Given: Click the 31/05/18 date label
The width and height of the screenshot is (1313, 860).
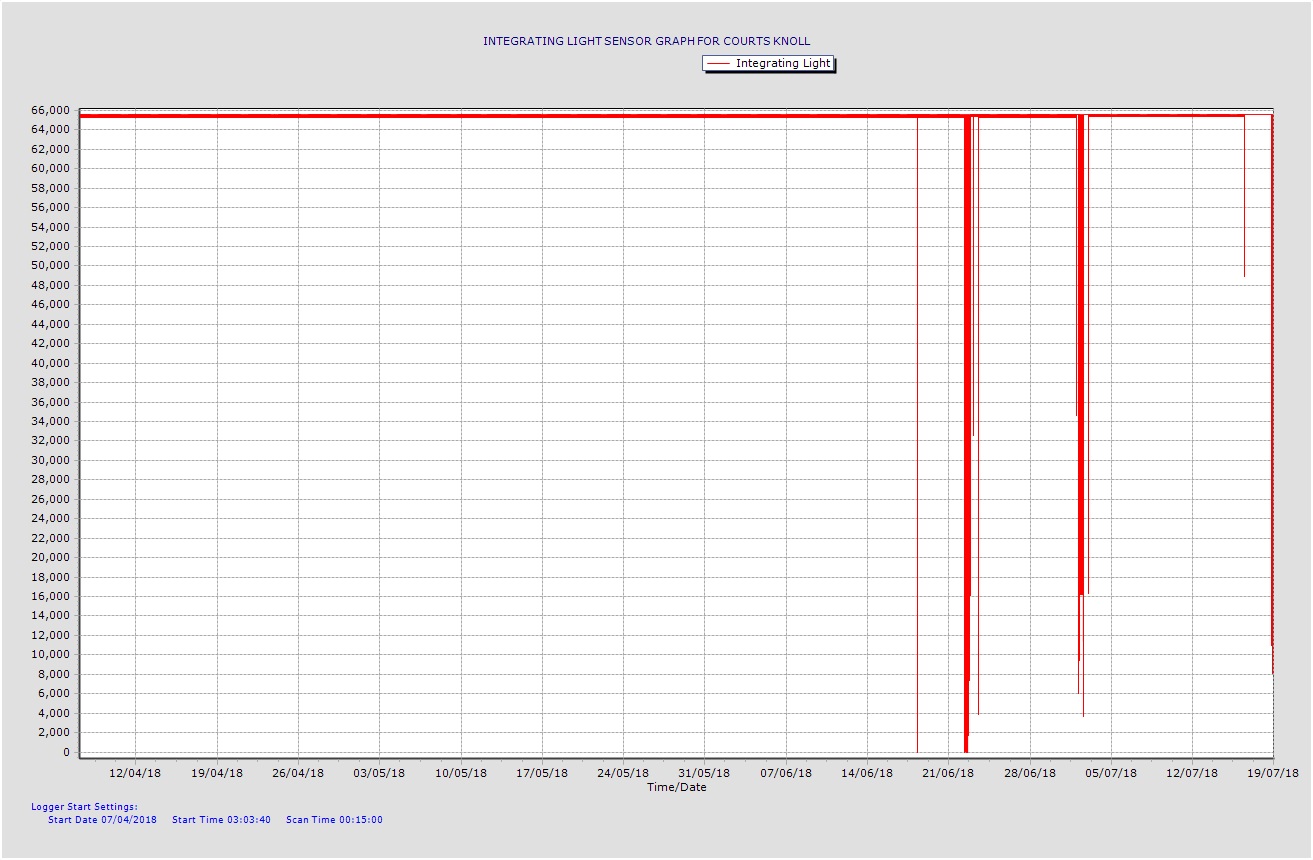Looking at the screenshot, I should [705, 773].
